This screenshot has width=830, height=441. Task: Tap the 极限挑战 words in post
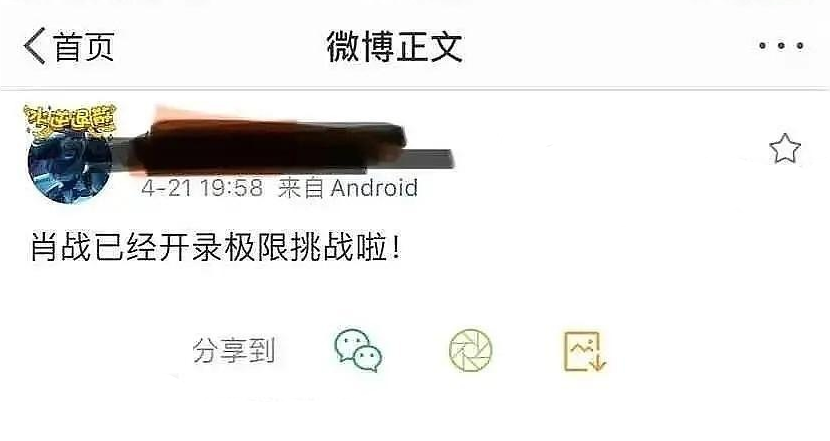tap(288, 247)
